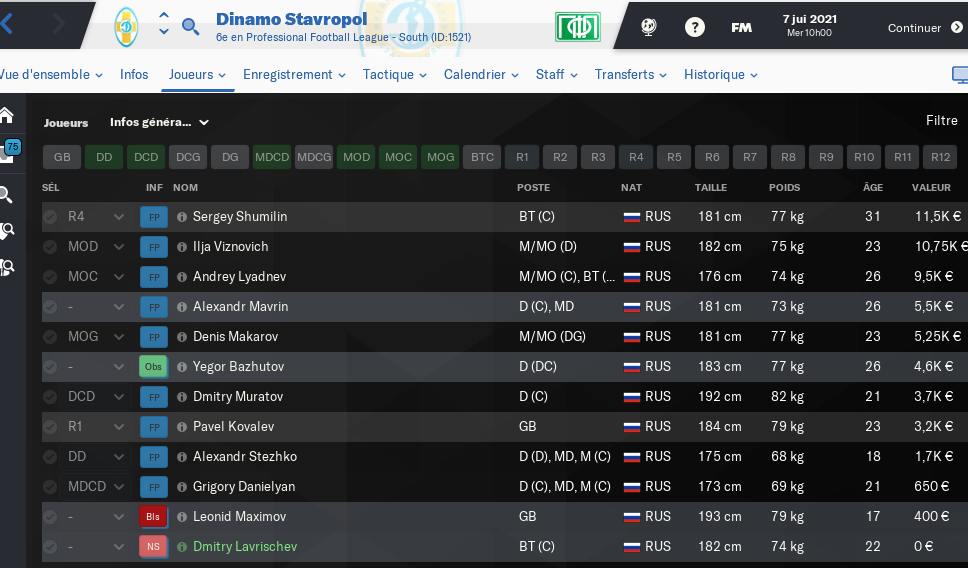Screen dimensions: 968x568
Task: Open the Infos générales view dropdown
Action: pos(159,122)
